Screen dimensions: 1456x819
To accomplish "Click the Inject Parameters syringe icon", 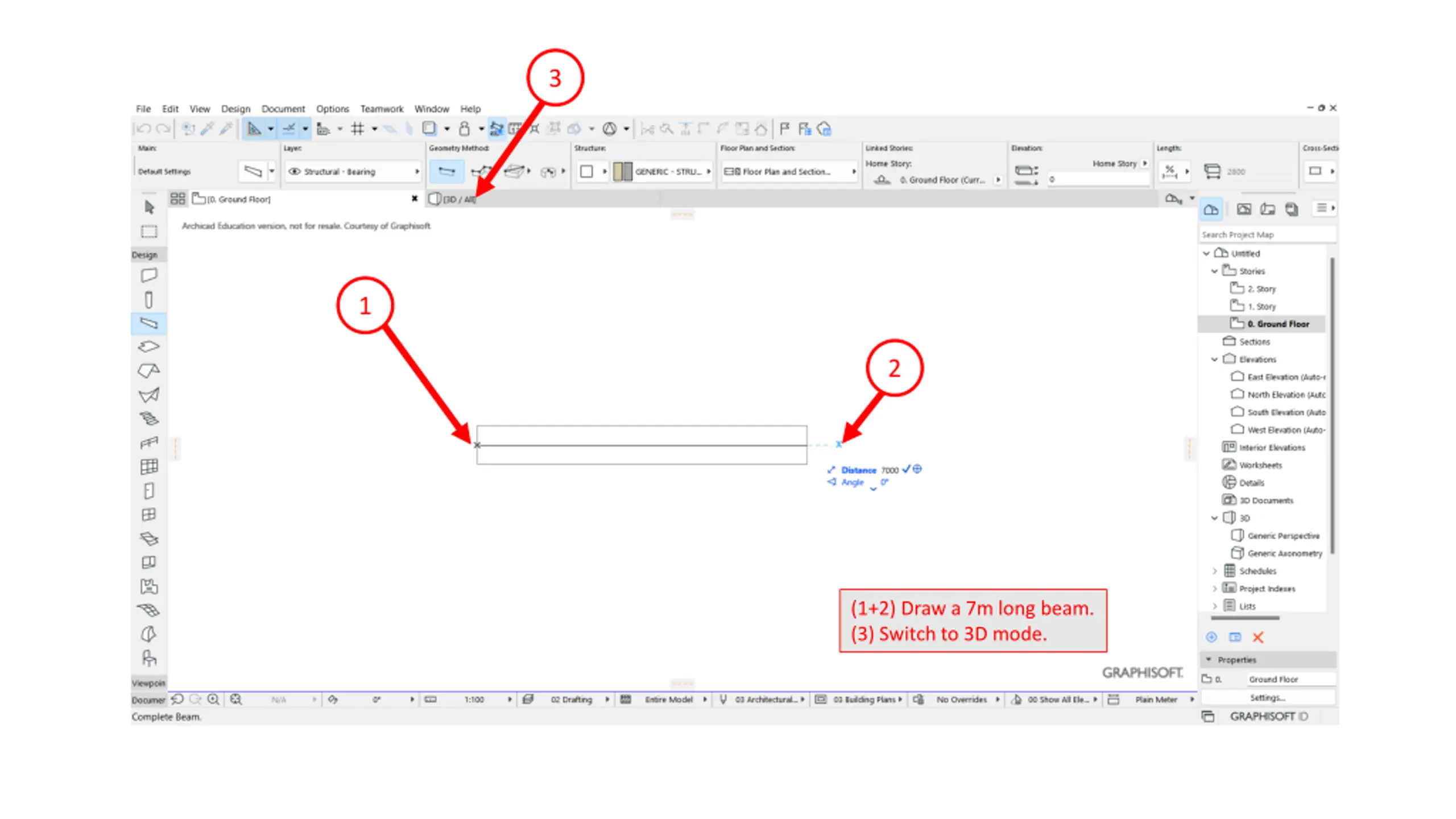I will (226, 129).
